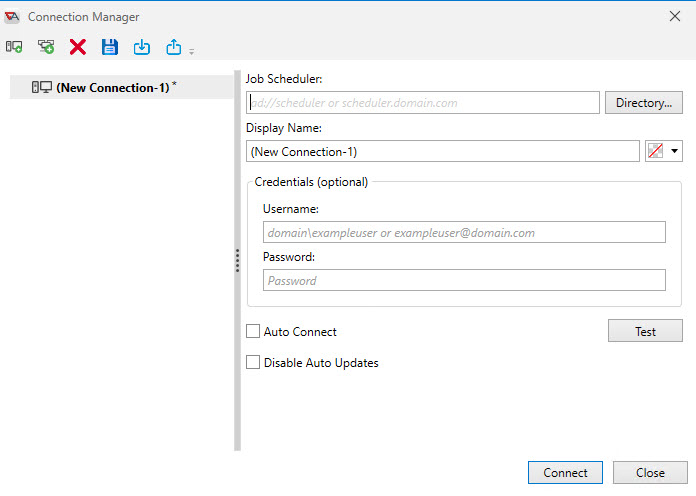Click into the Job Scheduler field

422,103
